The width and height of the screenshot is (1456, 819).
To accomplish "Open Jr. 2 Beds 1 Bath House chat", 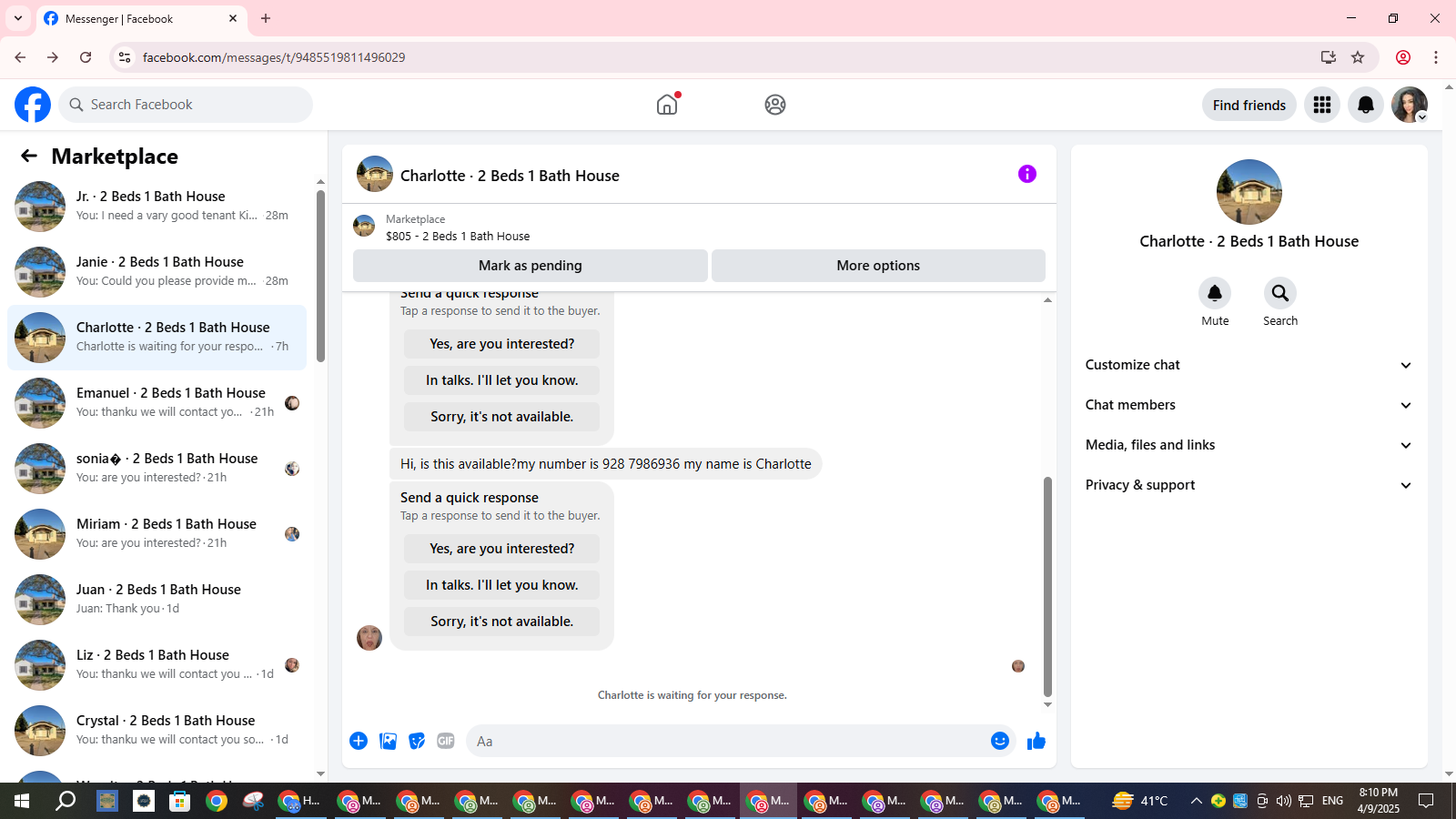I will tap(157, 207).
